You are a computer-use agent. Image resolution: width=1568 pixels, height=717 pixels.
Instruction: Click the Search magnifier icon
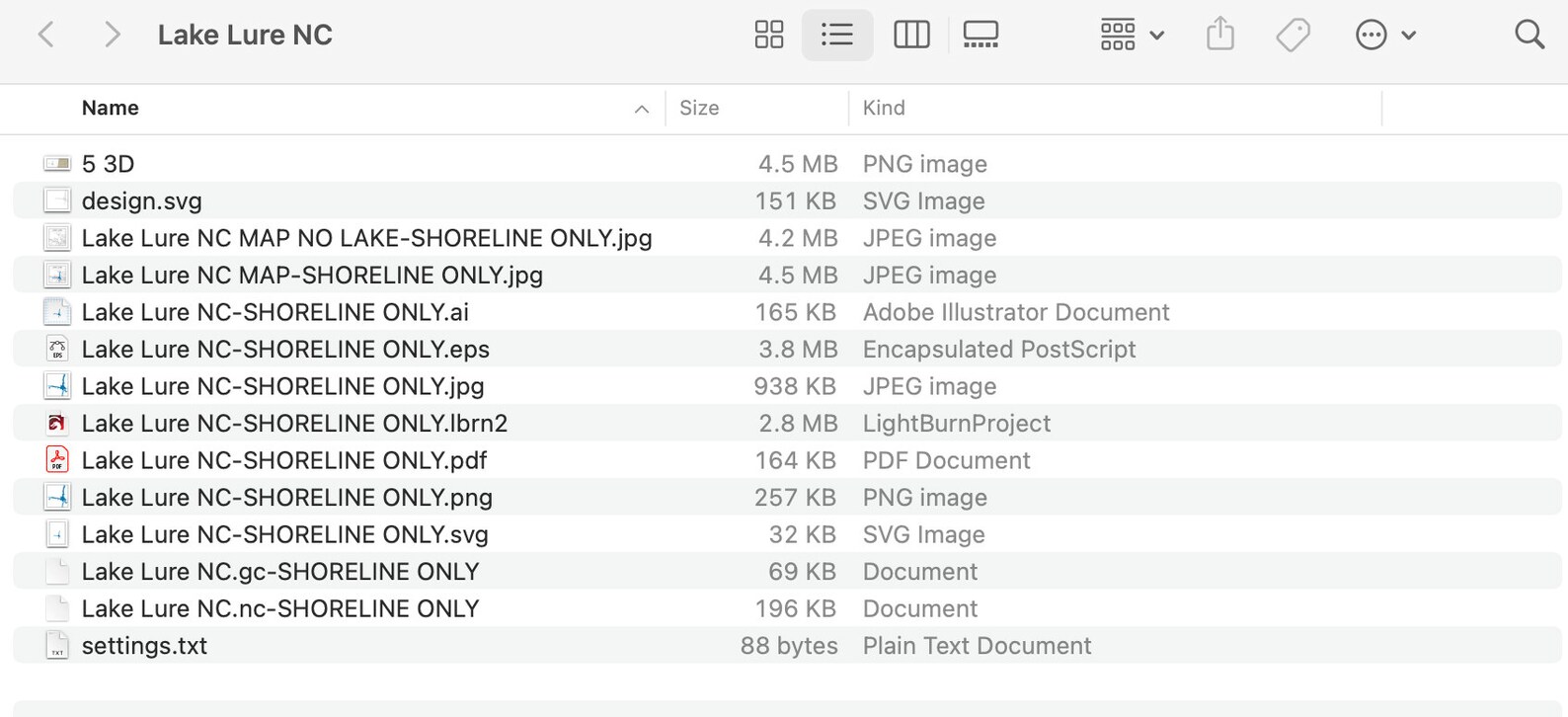[x=1529, y=35]
